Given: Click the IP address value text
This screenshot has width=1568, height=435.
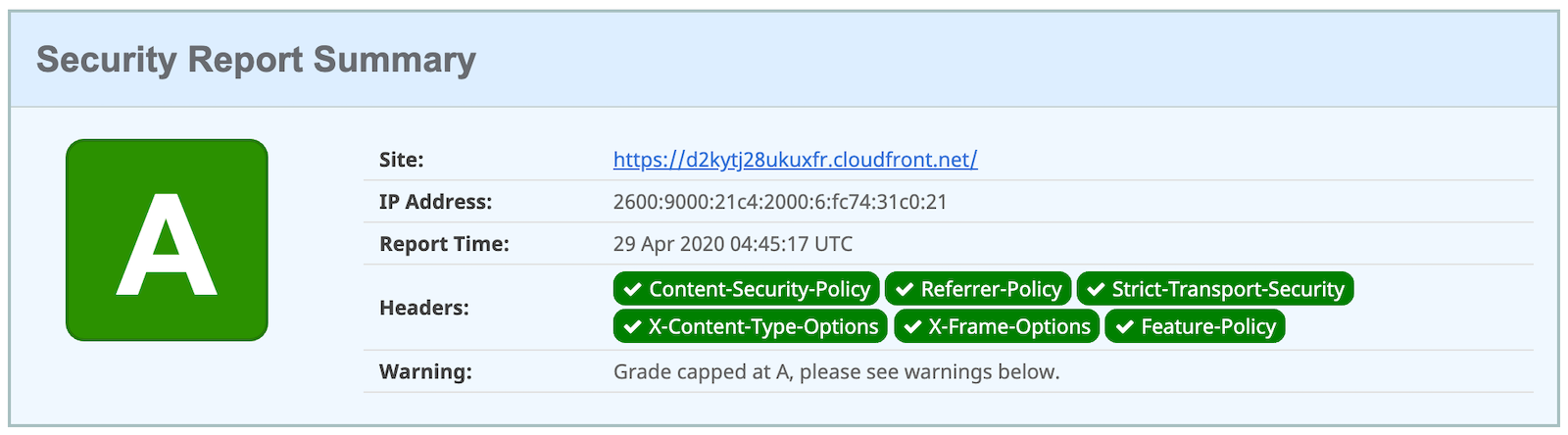Looking at the screenshot, I should tap(780, 202).
